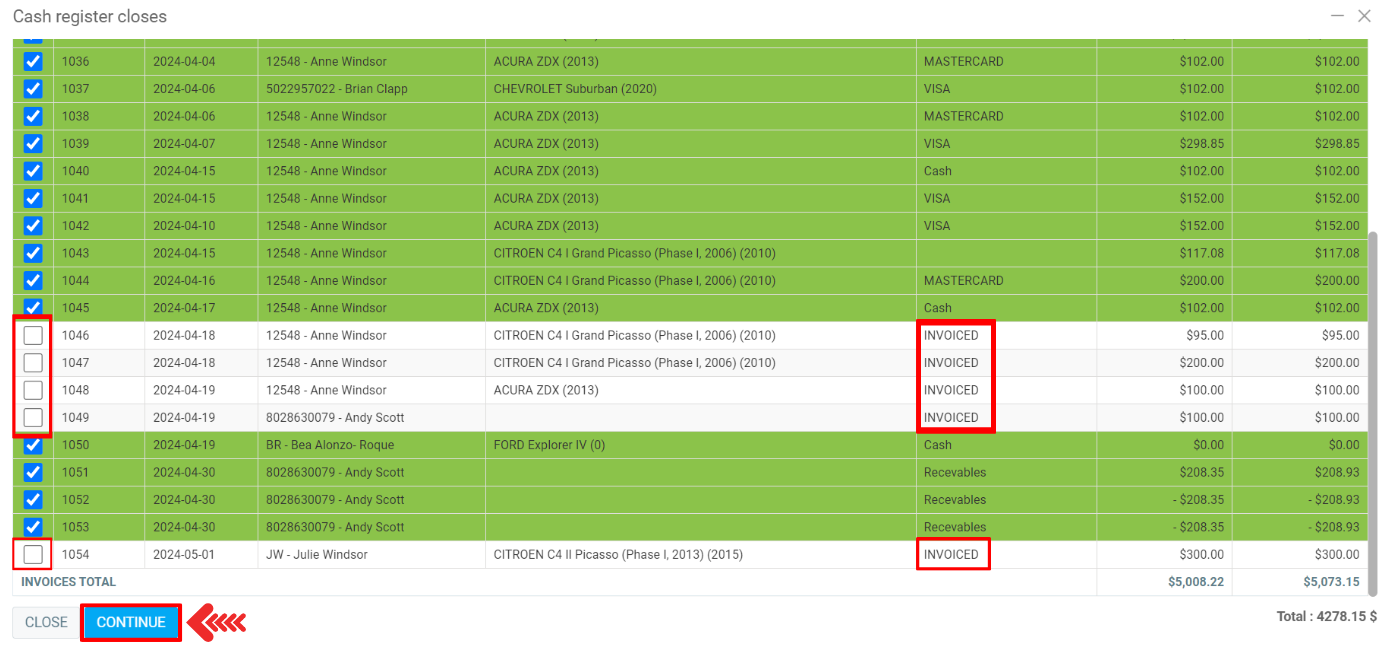Click the vertical scrollbar of invoice list
The image size is (1382, 649).
1373,400
